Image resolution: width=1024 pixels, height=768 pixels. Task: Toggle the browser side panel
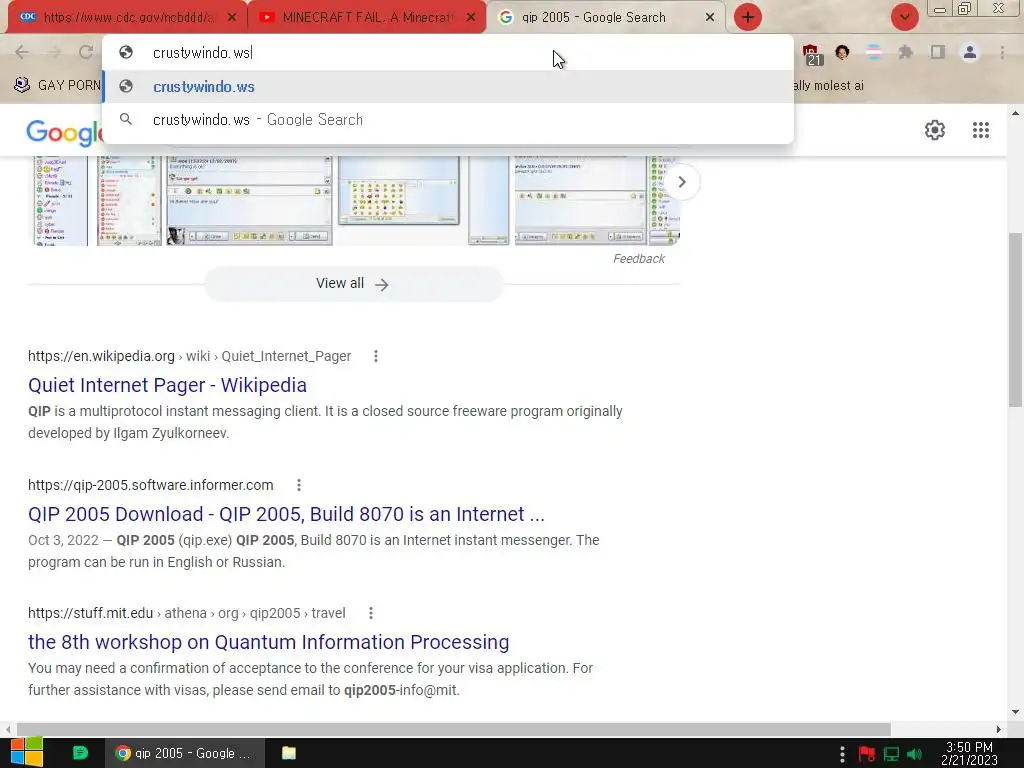938,52
